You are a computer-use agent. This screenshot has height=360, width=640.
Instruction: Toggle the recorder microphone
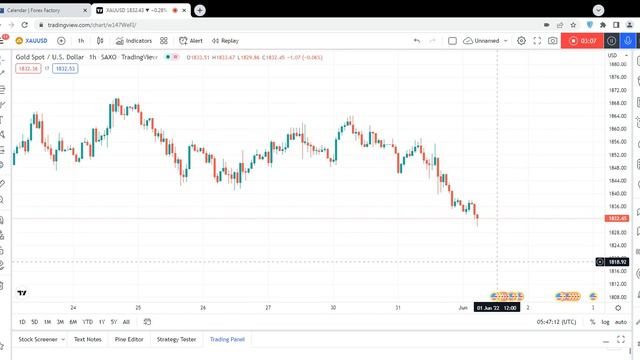628,41
